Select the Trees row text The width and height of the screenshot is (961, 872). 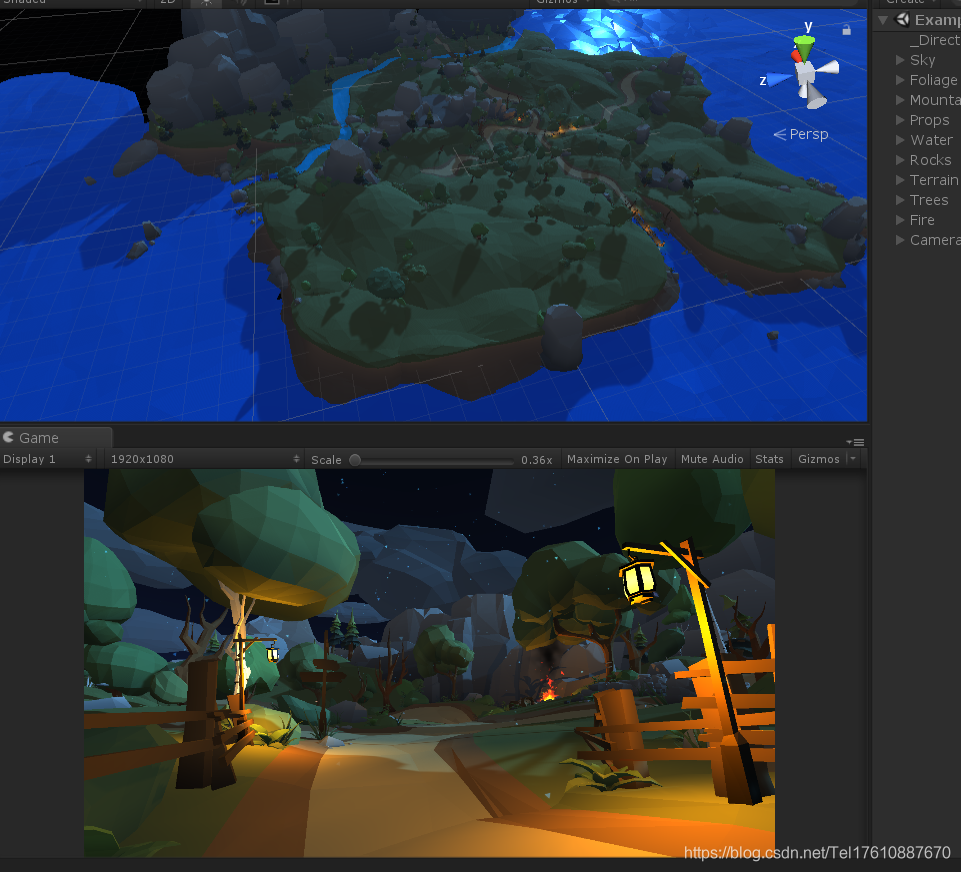[929, 200]
